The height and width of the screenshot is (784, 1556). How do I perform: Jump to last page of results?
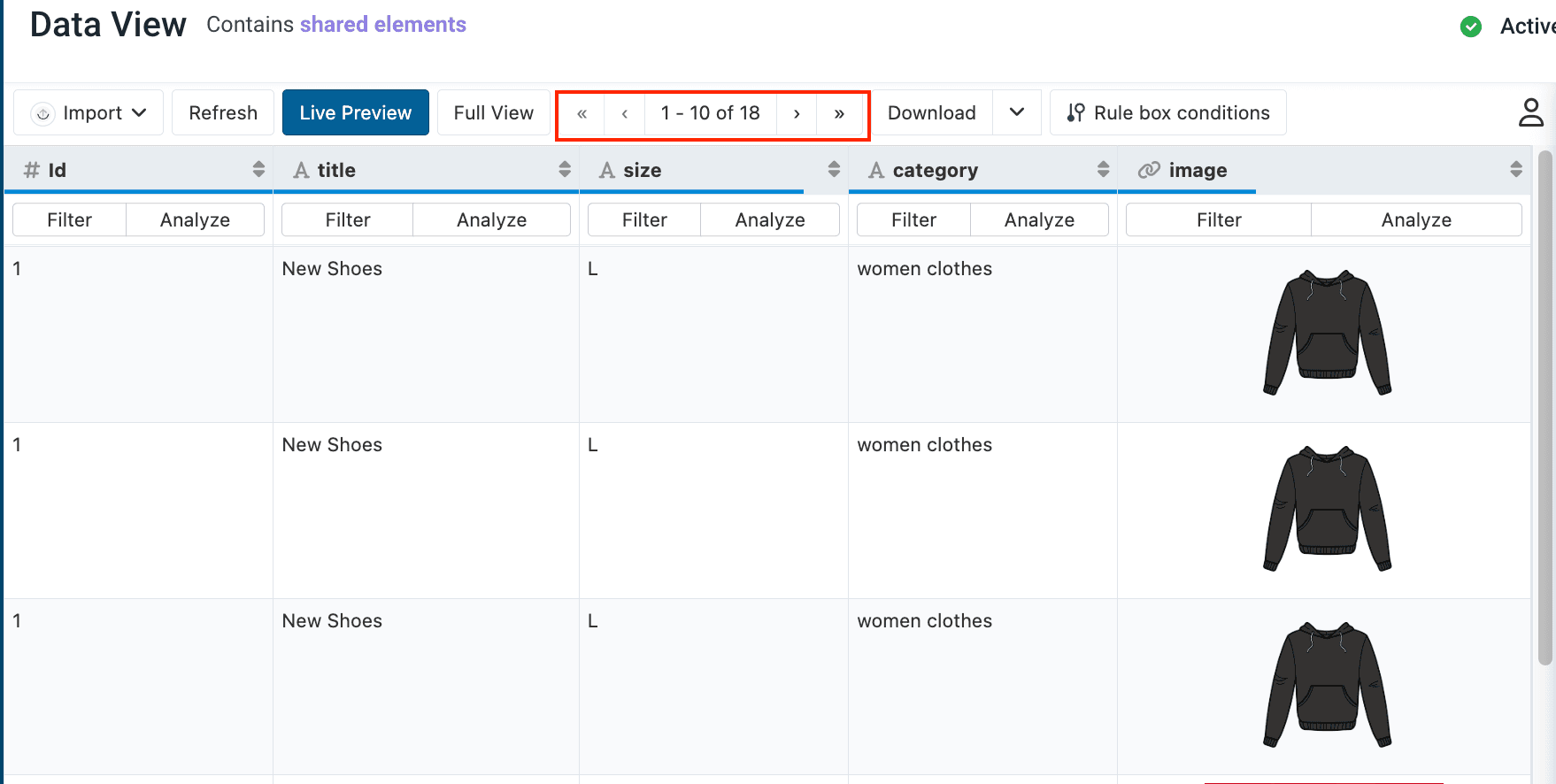click(839, 113)
